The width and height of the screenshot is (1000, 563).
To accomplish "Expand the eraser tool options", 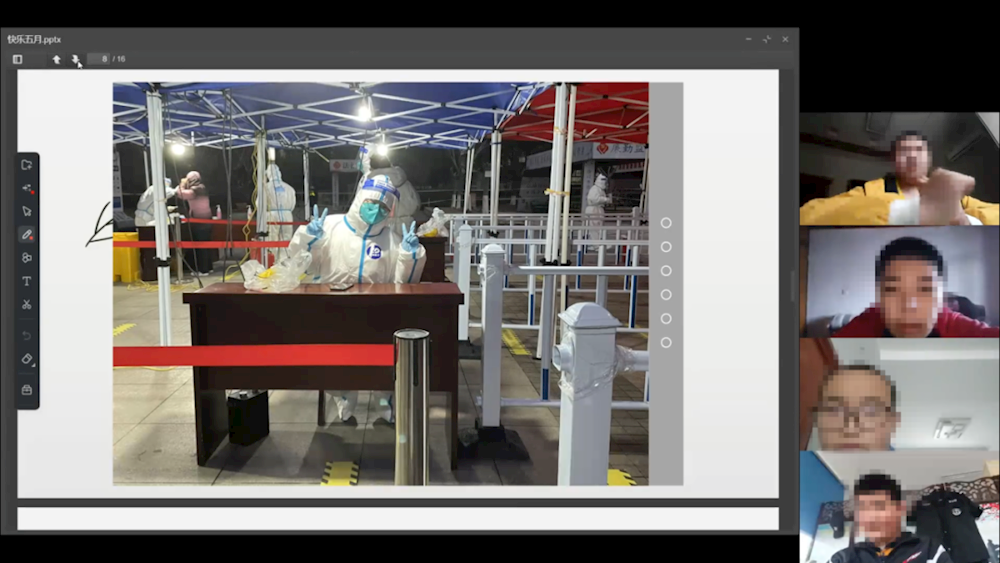I will point(27,359).
